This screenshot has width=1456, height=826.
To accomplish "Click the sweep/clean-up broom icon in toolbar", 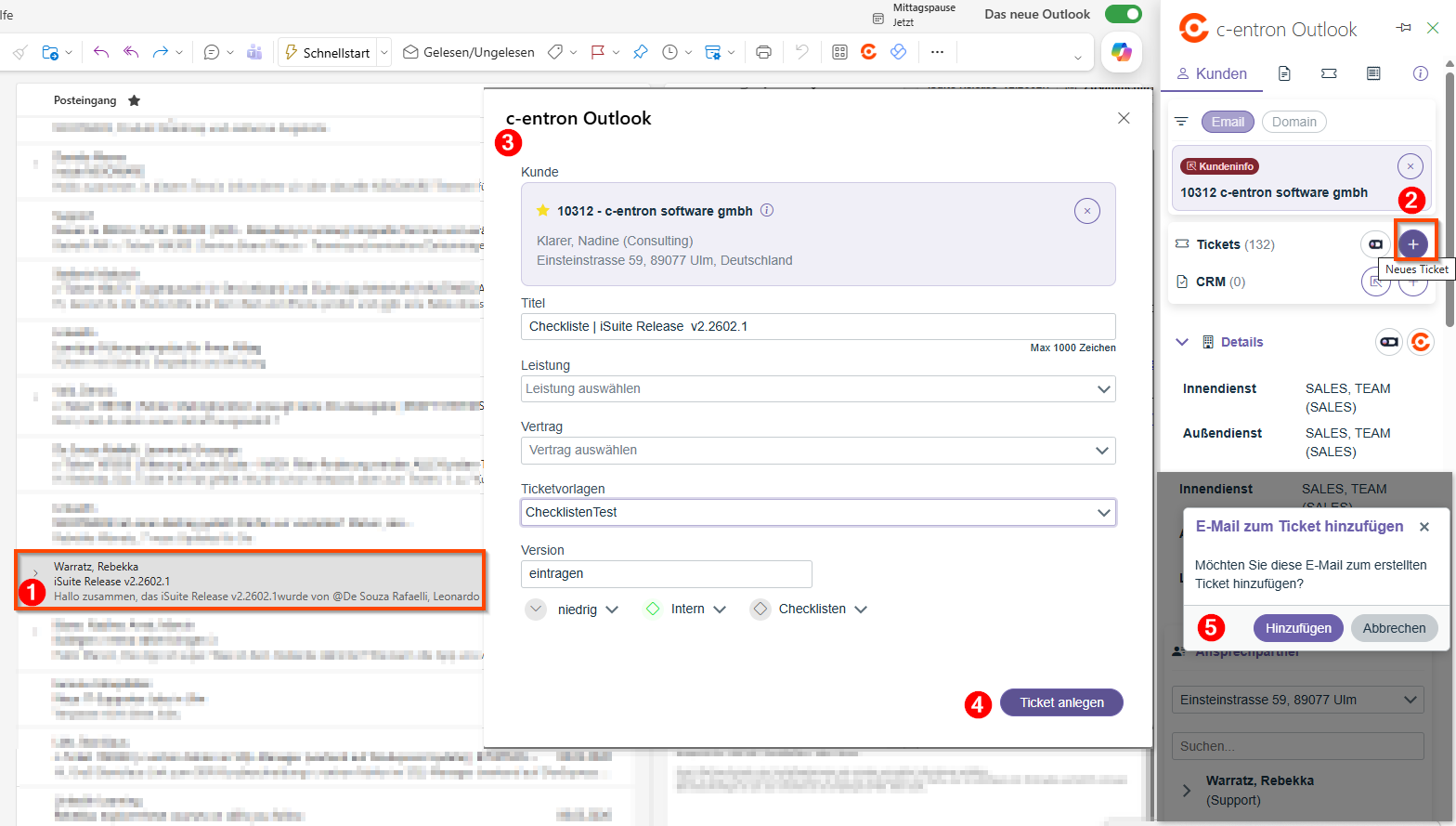I will [19, 53].
